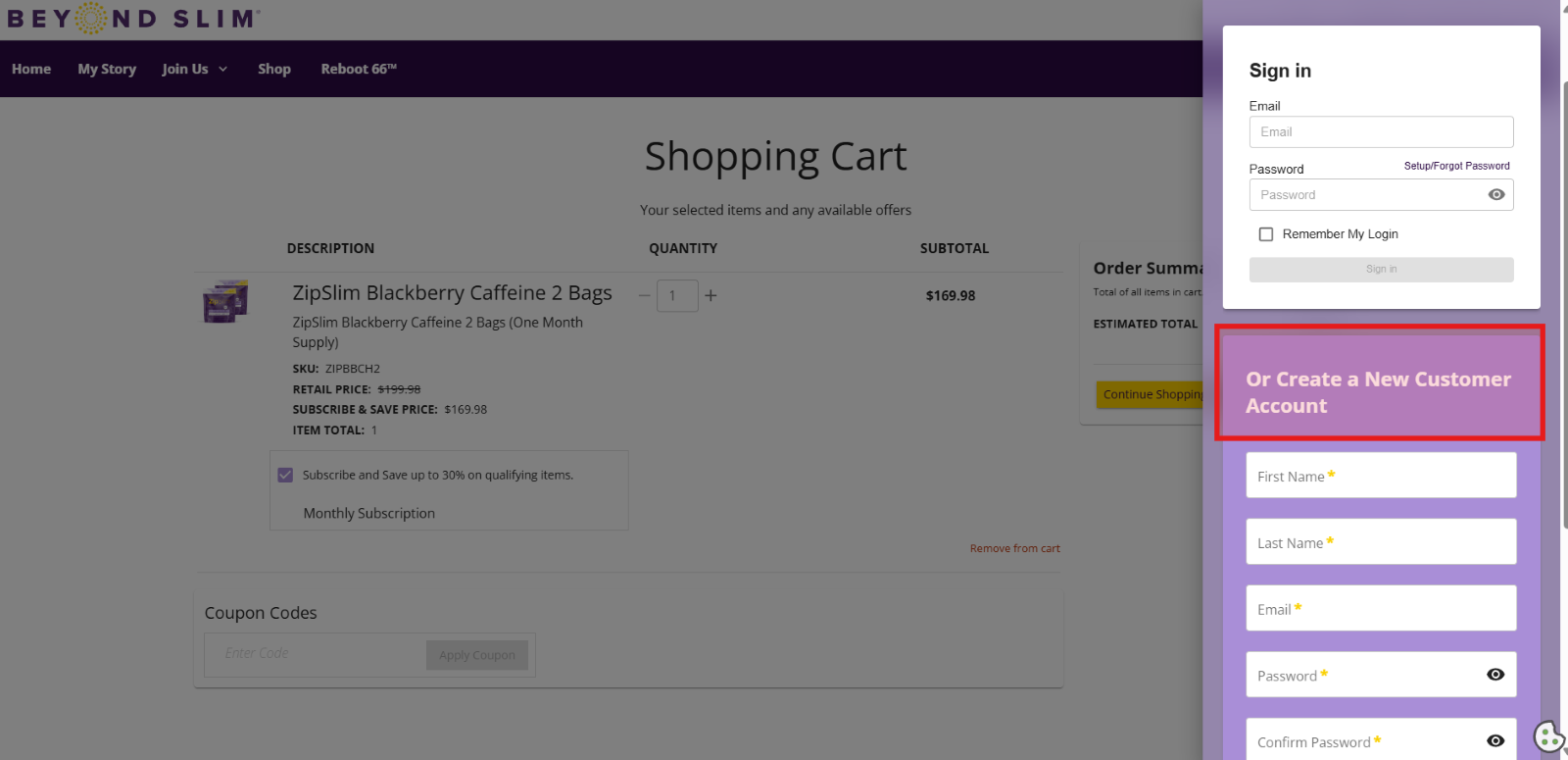
Task: Reveal the confirm password with the eye icon
Action: [1495, 741]
